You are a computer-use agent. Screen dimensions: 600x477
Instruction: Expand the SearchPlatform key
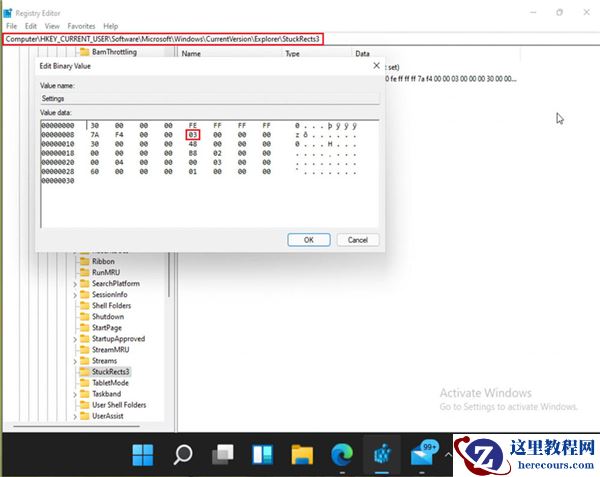(x=75, y=284)
